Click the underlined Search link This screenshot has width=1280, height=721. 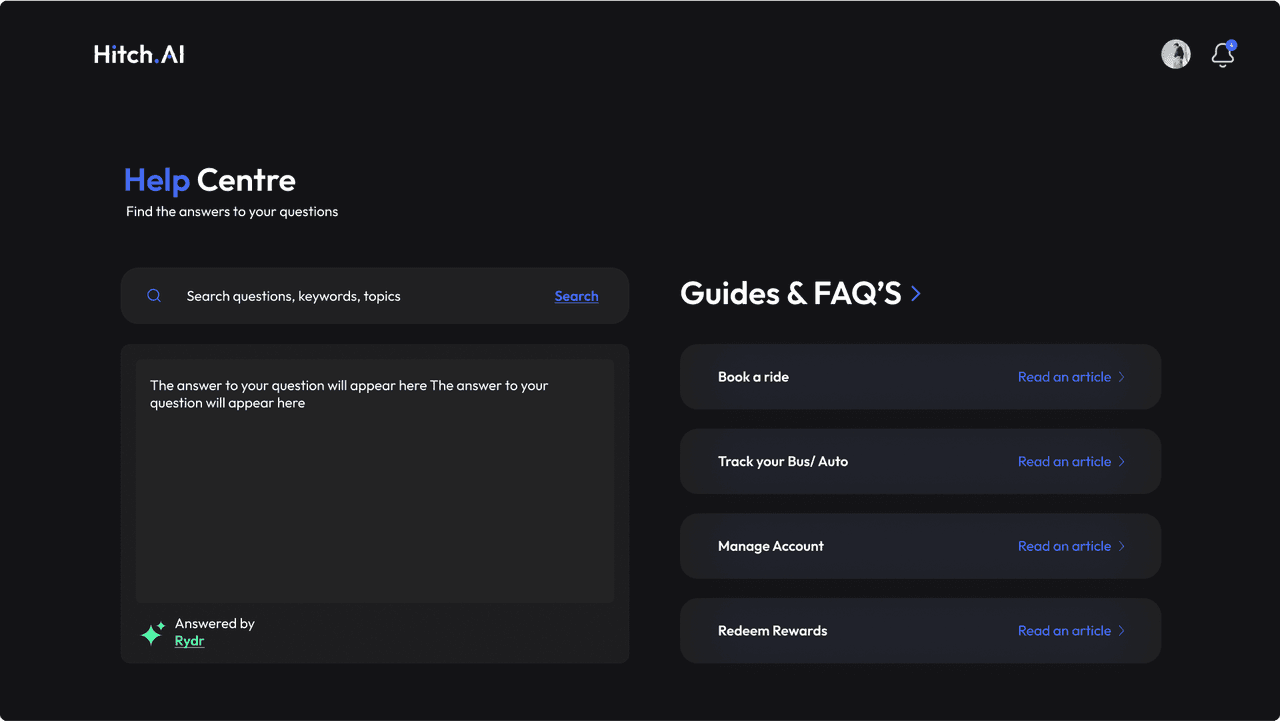coord(576,296)
